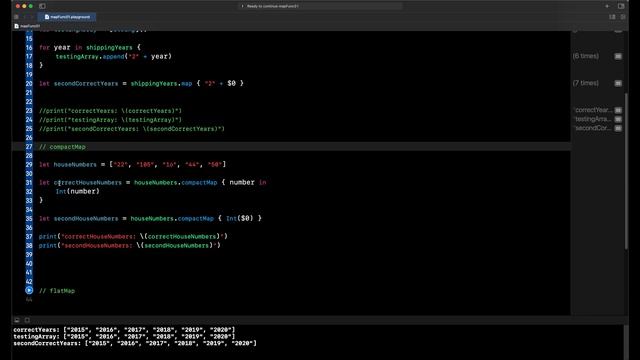
Task: Click console output line 'testingArray:'
Action: 124,336
